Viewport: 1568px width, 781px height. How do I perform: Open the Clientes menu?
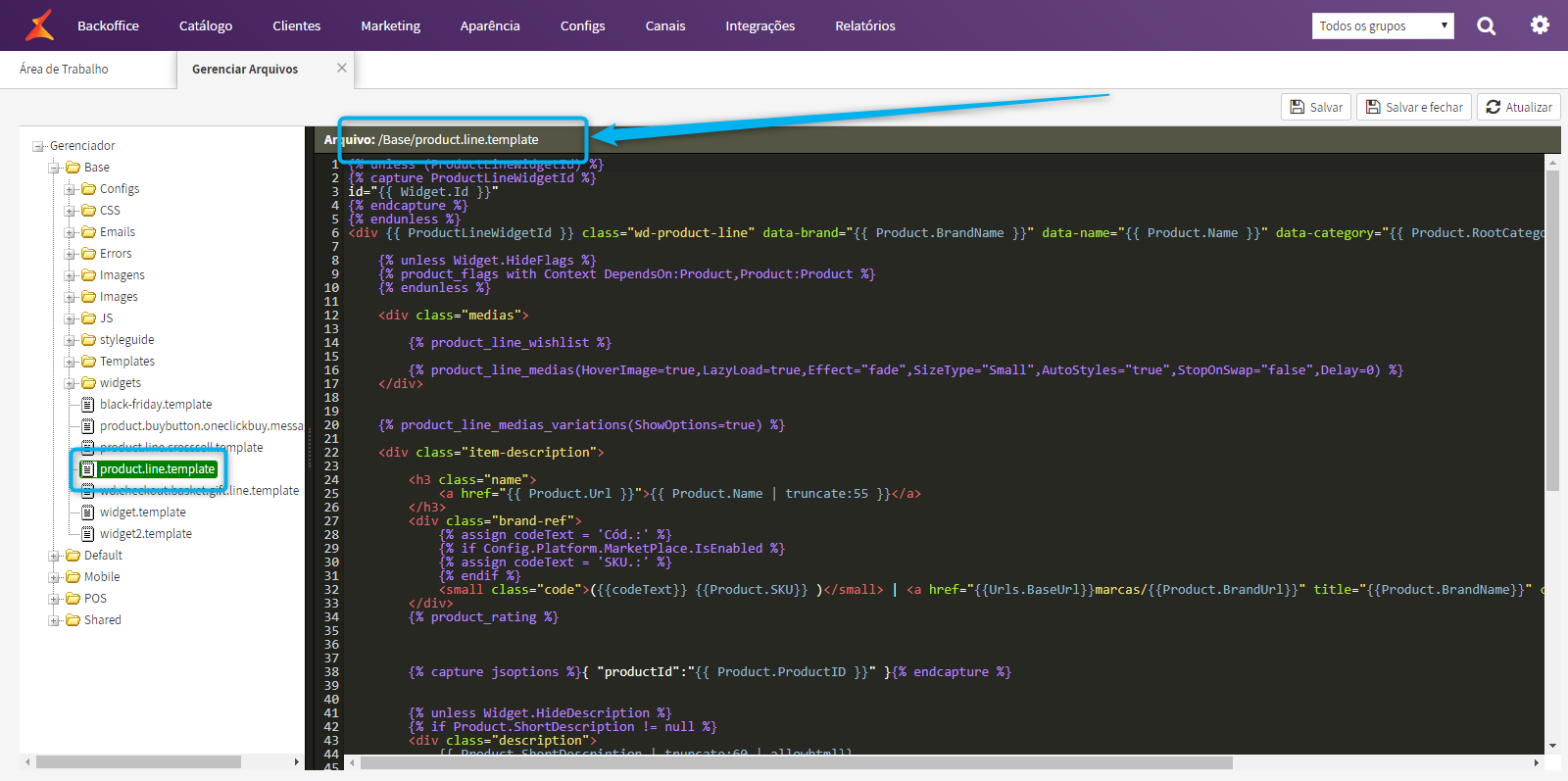(296, 25)
